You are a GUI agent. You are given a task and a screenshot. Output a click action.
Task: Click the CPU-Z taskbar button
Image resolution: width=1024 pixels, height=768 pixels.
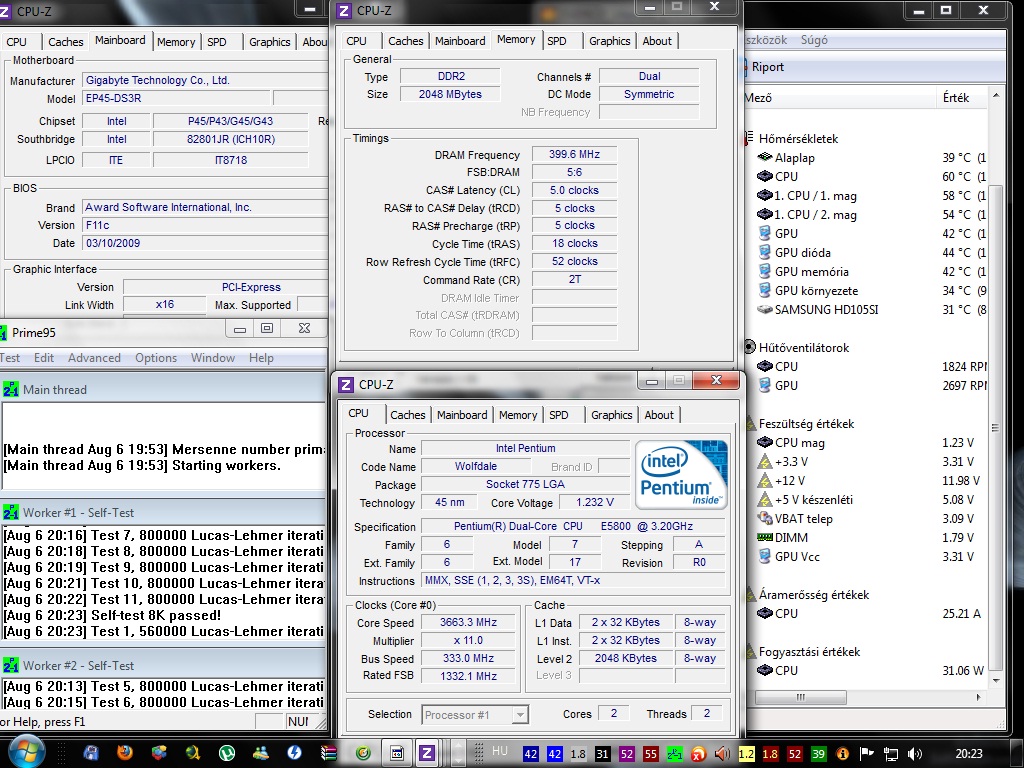(x=427, y=752)
